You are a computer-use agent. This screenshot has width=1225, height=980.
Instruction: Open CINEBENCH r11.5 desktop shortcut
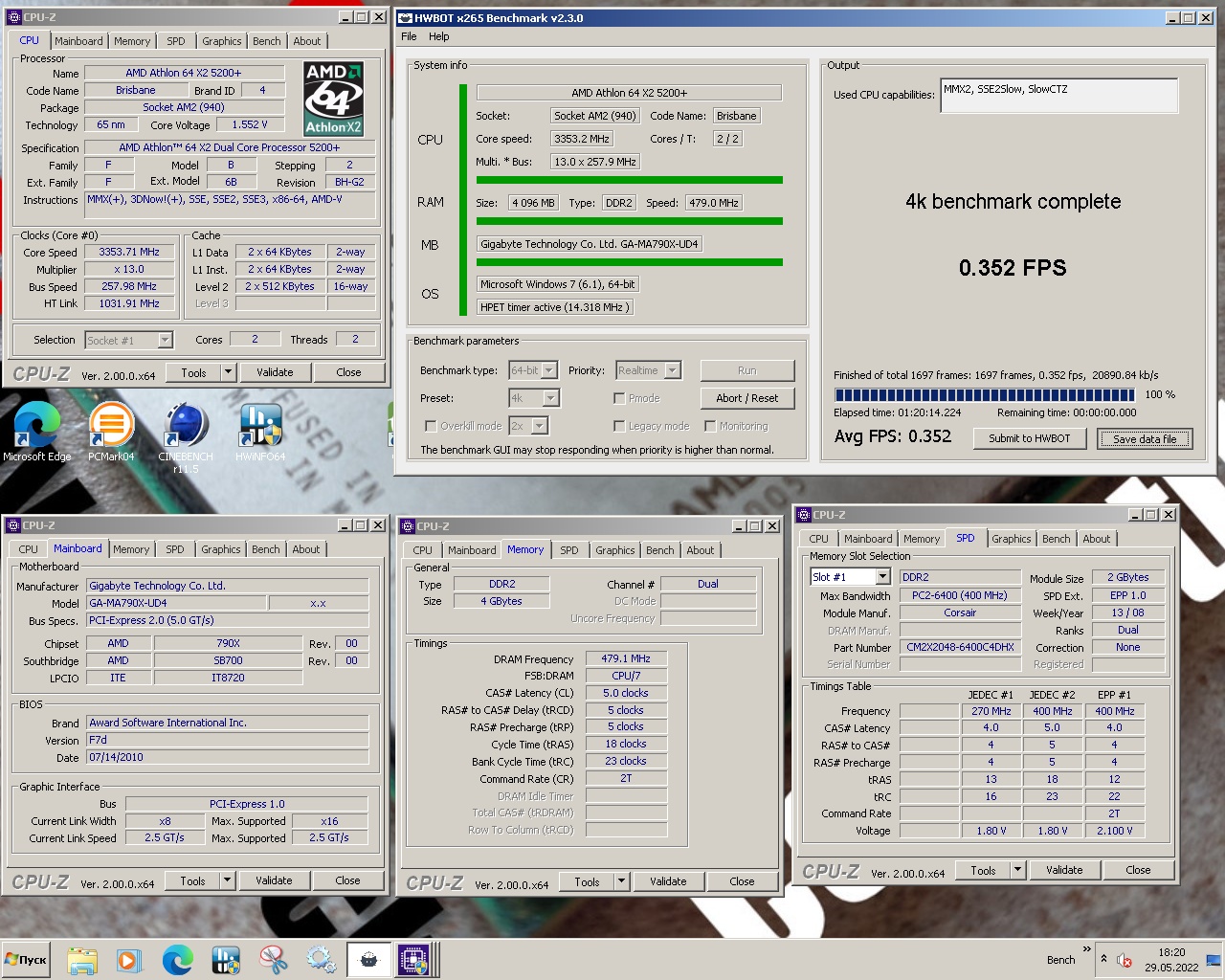pos(186,438)
